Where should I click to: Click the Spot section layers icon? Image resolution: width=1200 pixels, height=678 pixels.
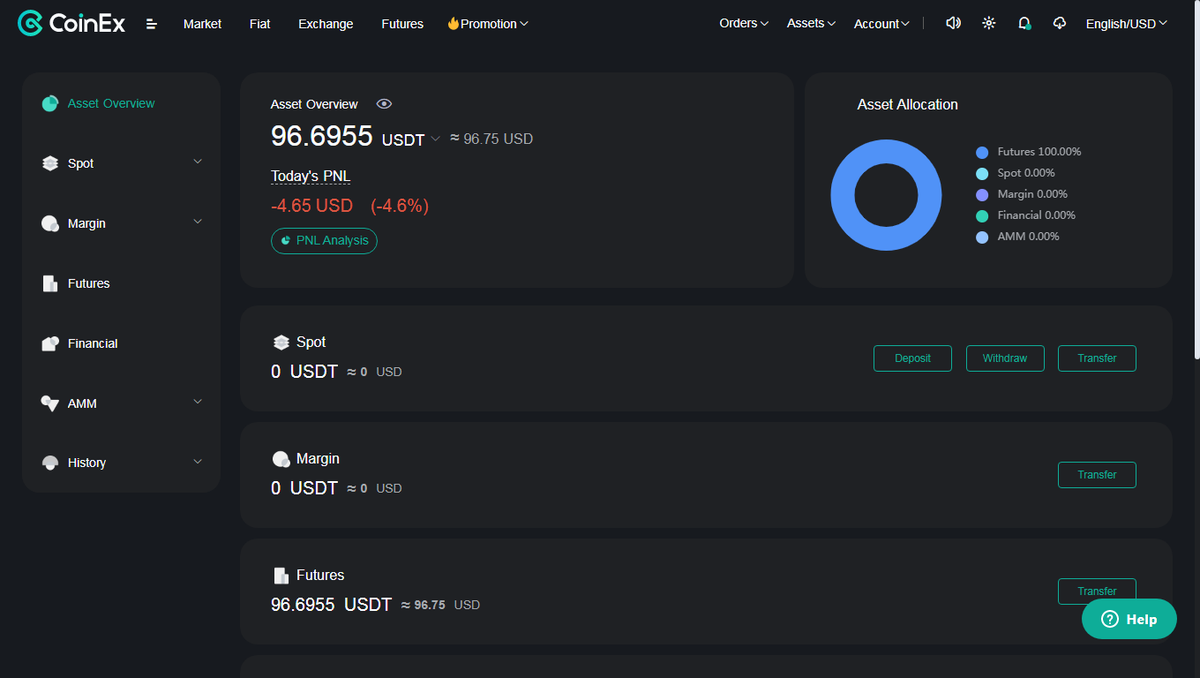coord(281,342)
